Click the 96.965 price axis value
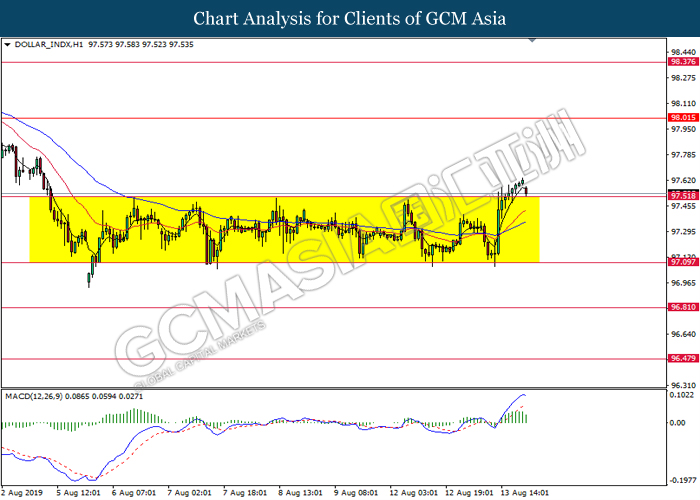The height and width of the screenshot is (500, 700). [x=683, y=283]
